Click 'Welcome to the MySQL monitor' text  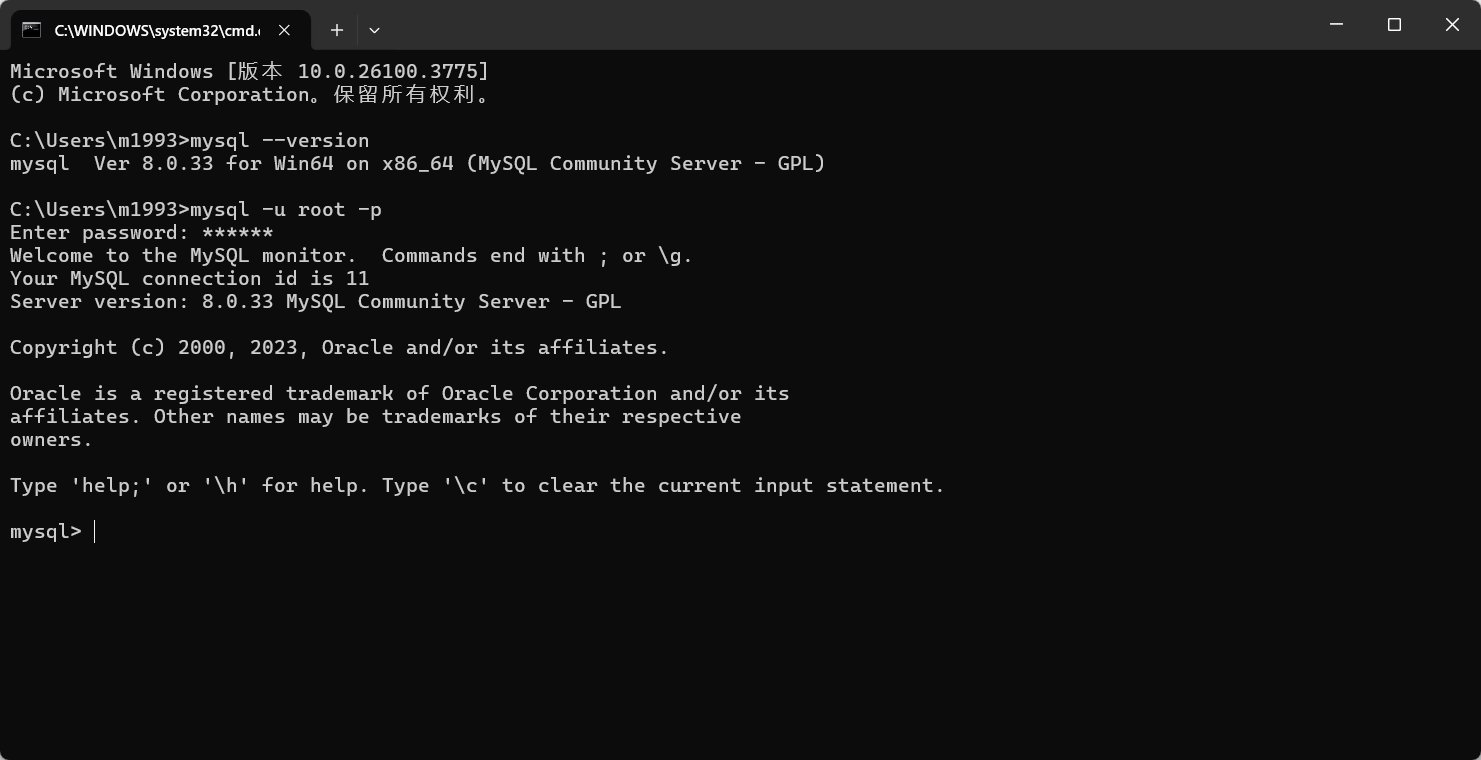coord(183,255)
